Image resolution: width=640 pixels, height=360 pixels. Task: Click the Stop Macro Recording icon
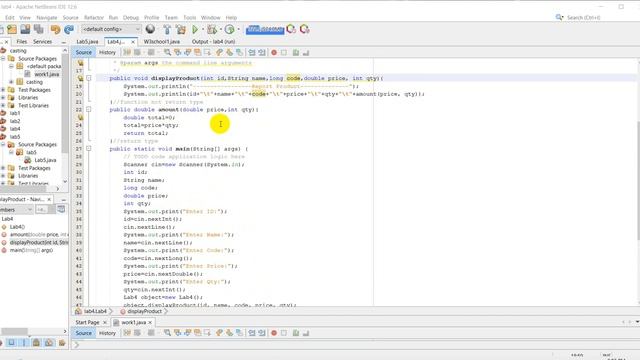pyautogui.click(x=284, y=53)
